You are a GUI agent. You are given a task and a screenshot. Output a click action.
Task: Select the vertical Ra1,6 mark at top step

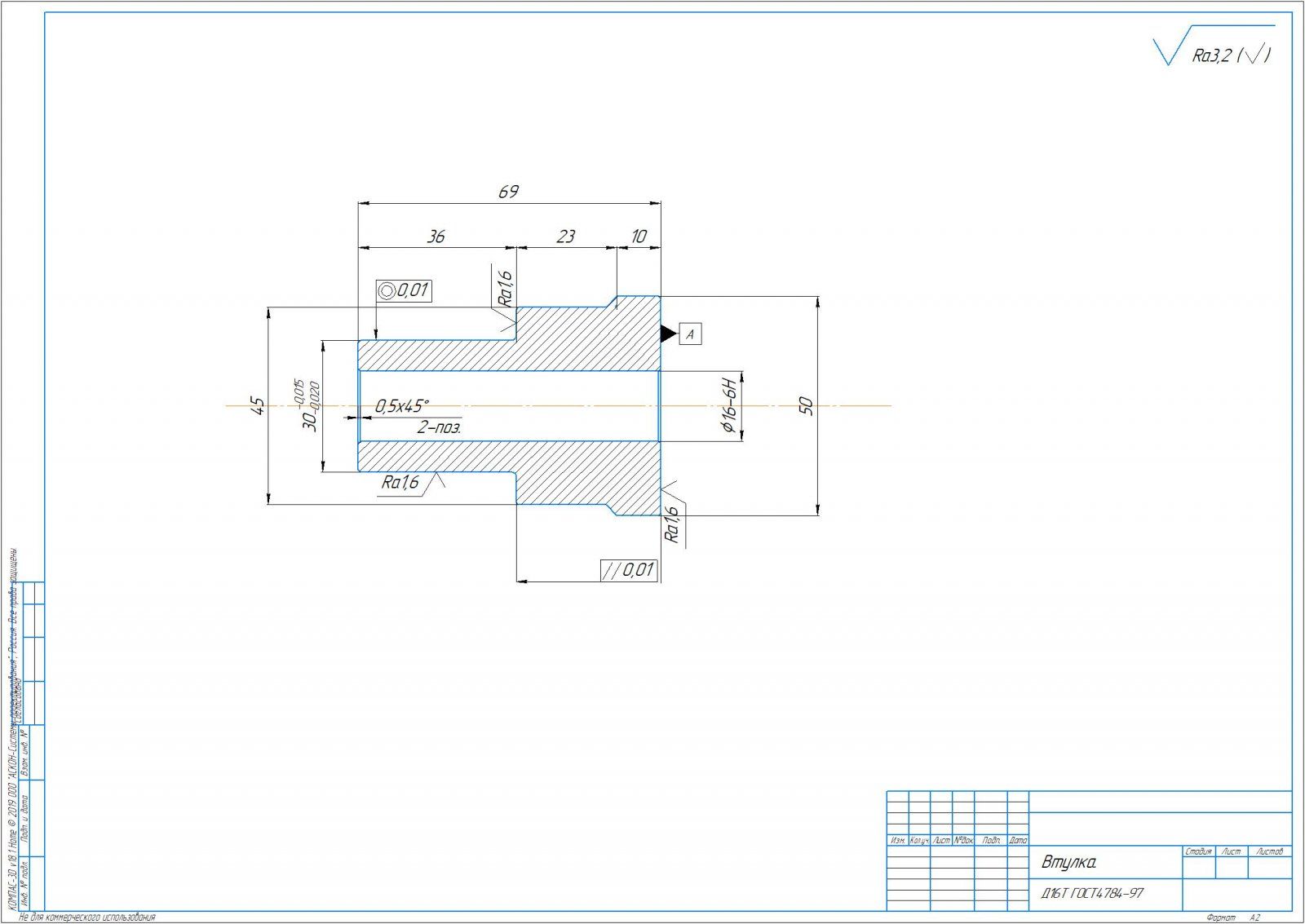[505, 290]
